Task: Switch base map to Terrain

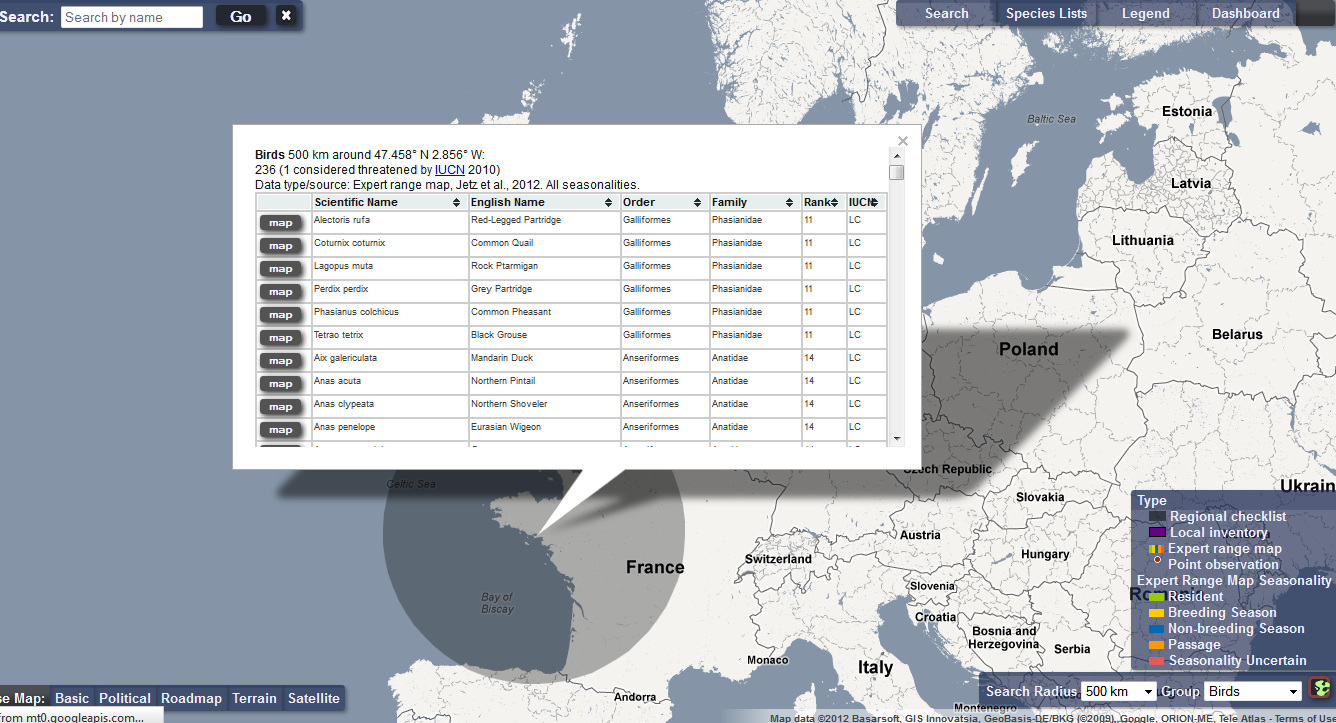Action: click(x=254, y=698)
